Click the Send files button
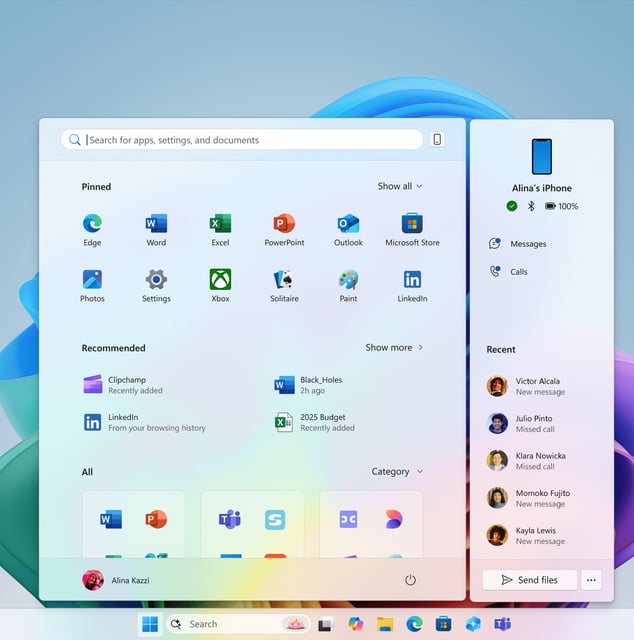The image size is (634, 640). point(529,580)
